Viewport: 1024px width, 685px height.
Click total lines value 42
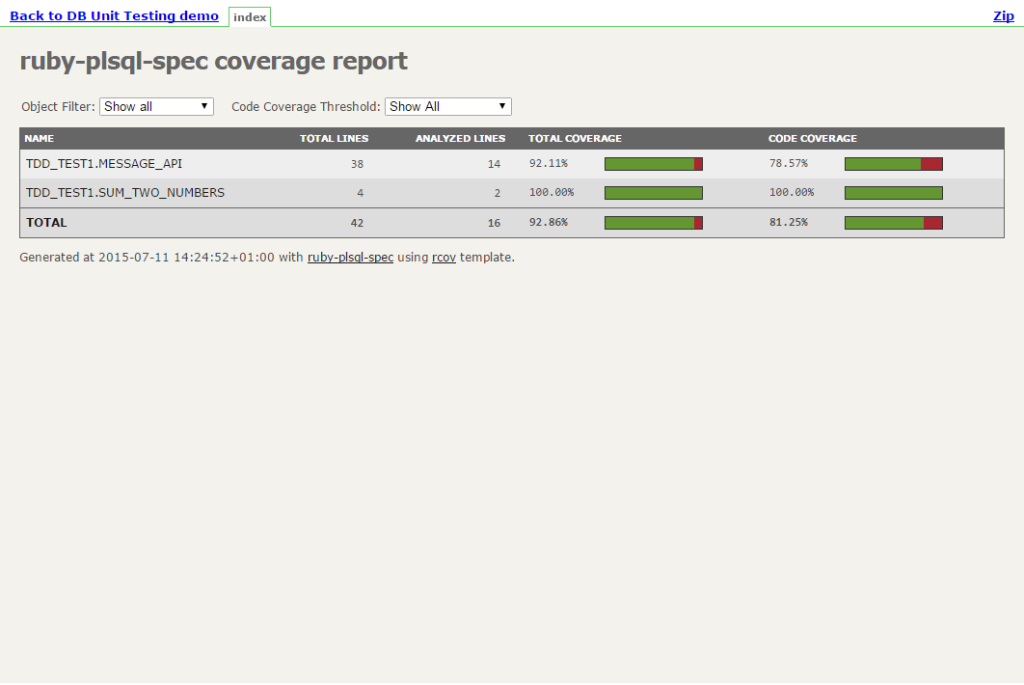[357, 223]
